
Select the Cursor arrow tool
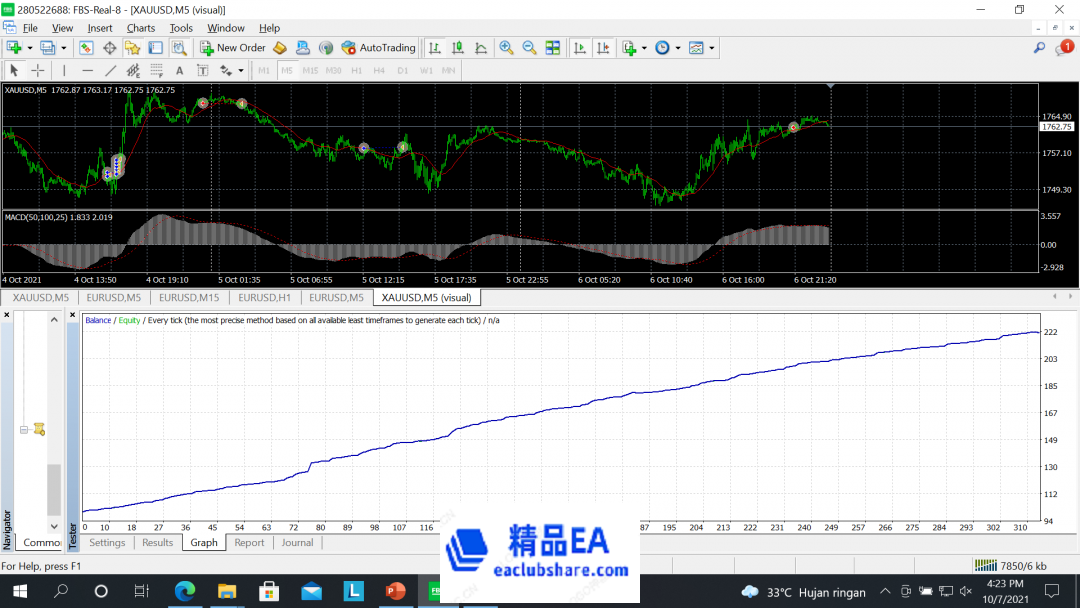(14, 70)
